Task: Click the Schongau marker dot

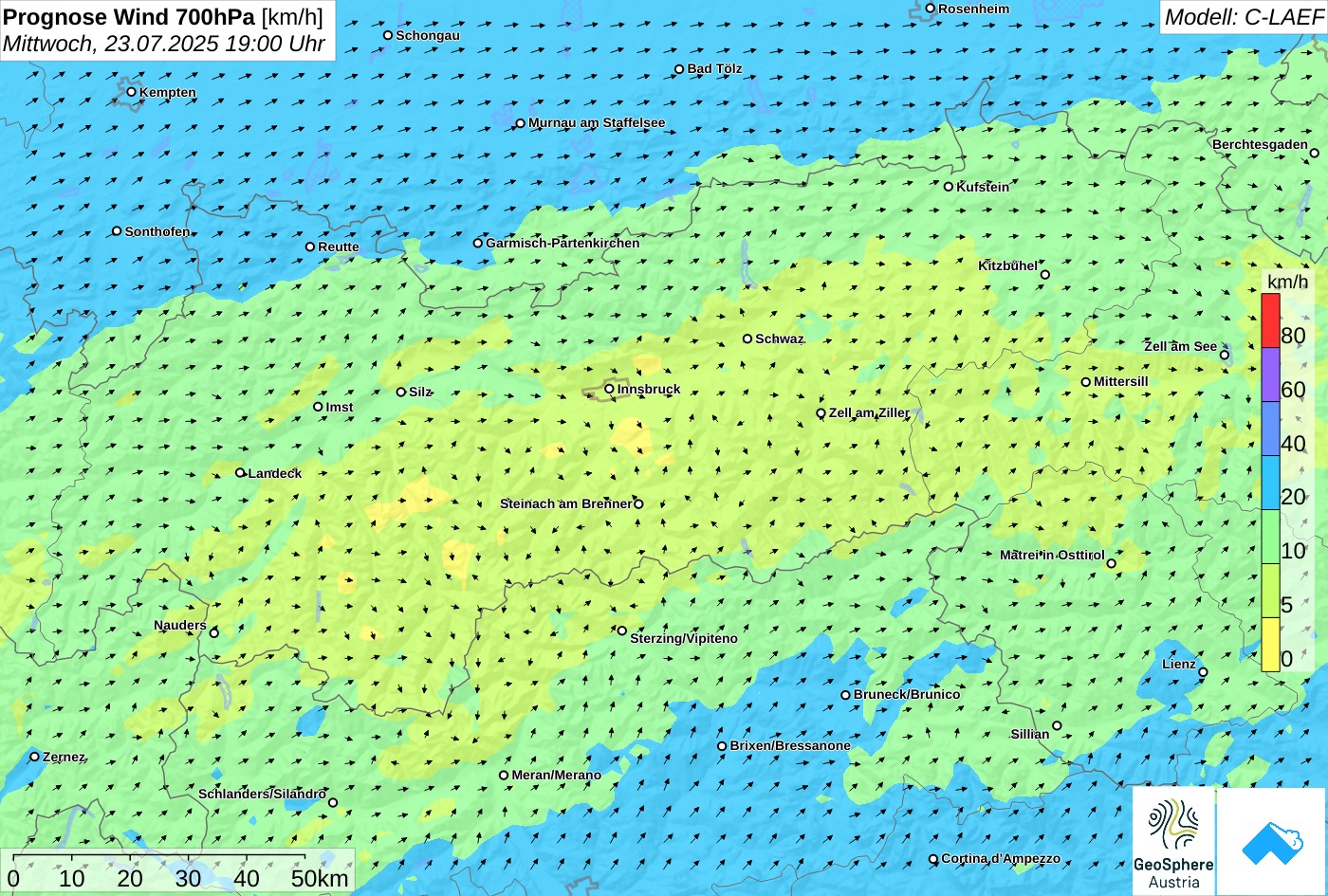Action: point(388,35)
